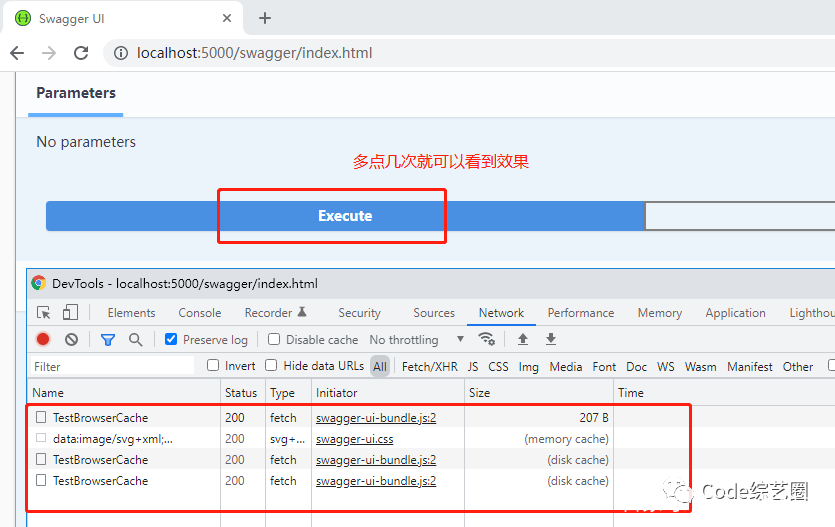Filter requests by WS
This screenshot has height=527, width=835.
(666, 367)
